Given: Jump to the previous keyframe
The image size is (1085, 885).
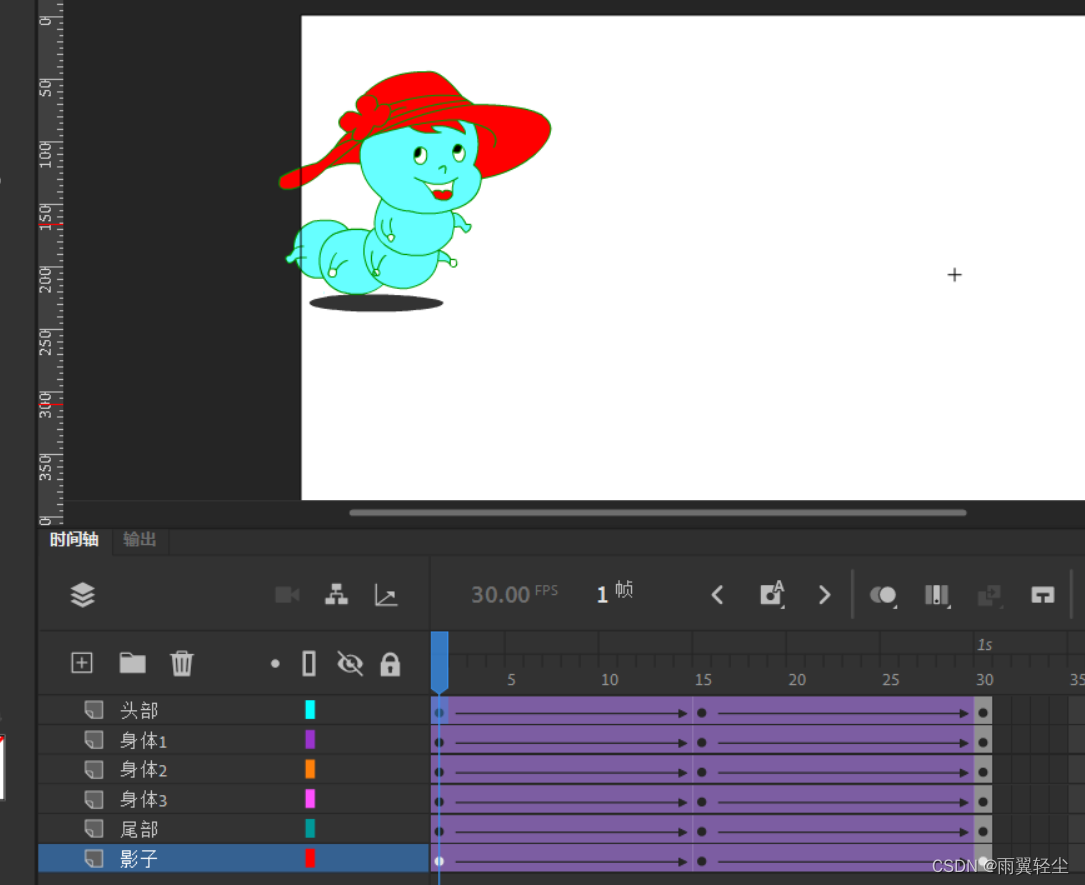Looking at the screenshot, I should pos(717,595).
